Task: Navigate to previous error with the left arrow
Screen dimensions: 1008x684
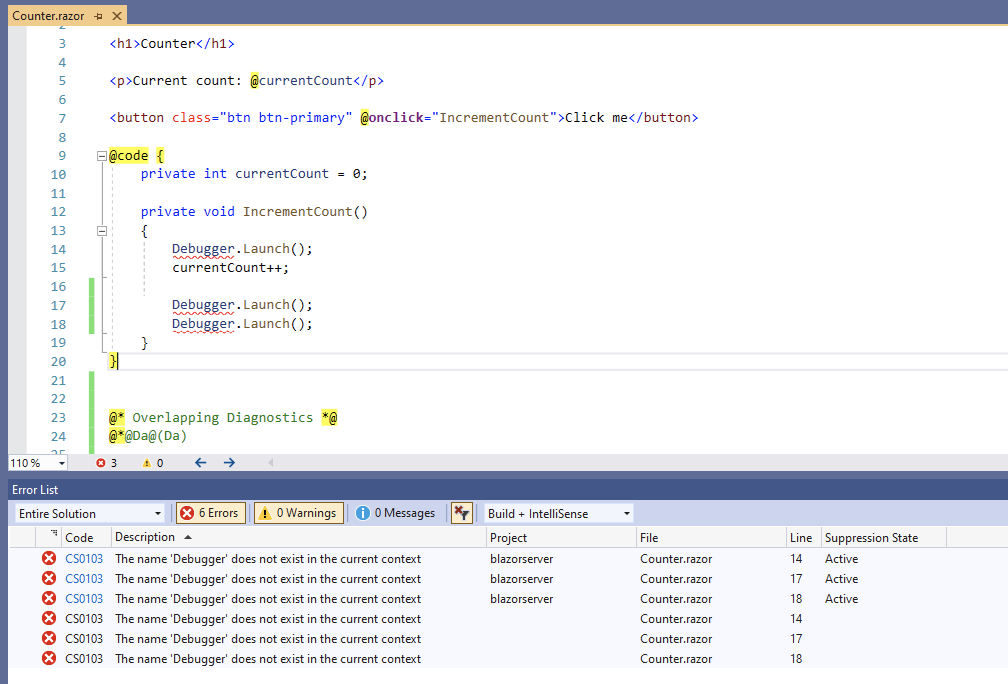Action: click(x=200, y=462)
